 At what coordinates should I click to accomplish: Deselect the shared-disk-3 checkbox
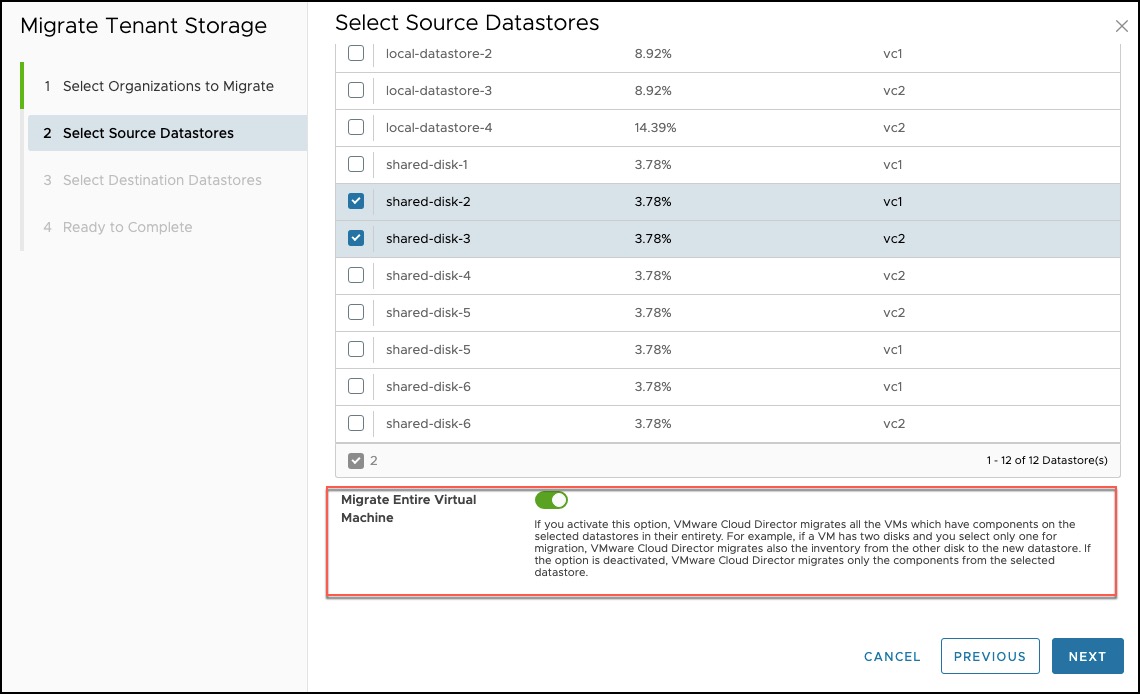pyautogui.click(x=356, y=239)
